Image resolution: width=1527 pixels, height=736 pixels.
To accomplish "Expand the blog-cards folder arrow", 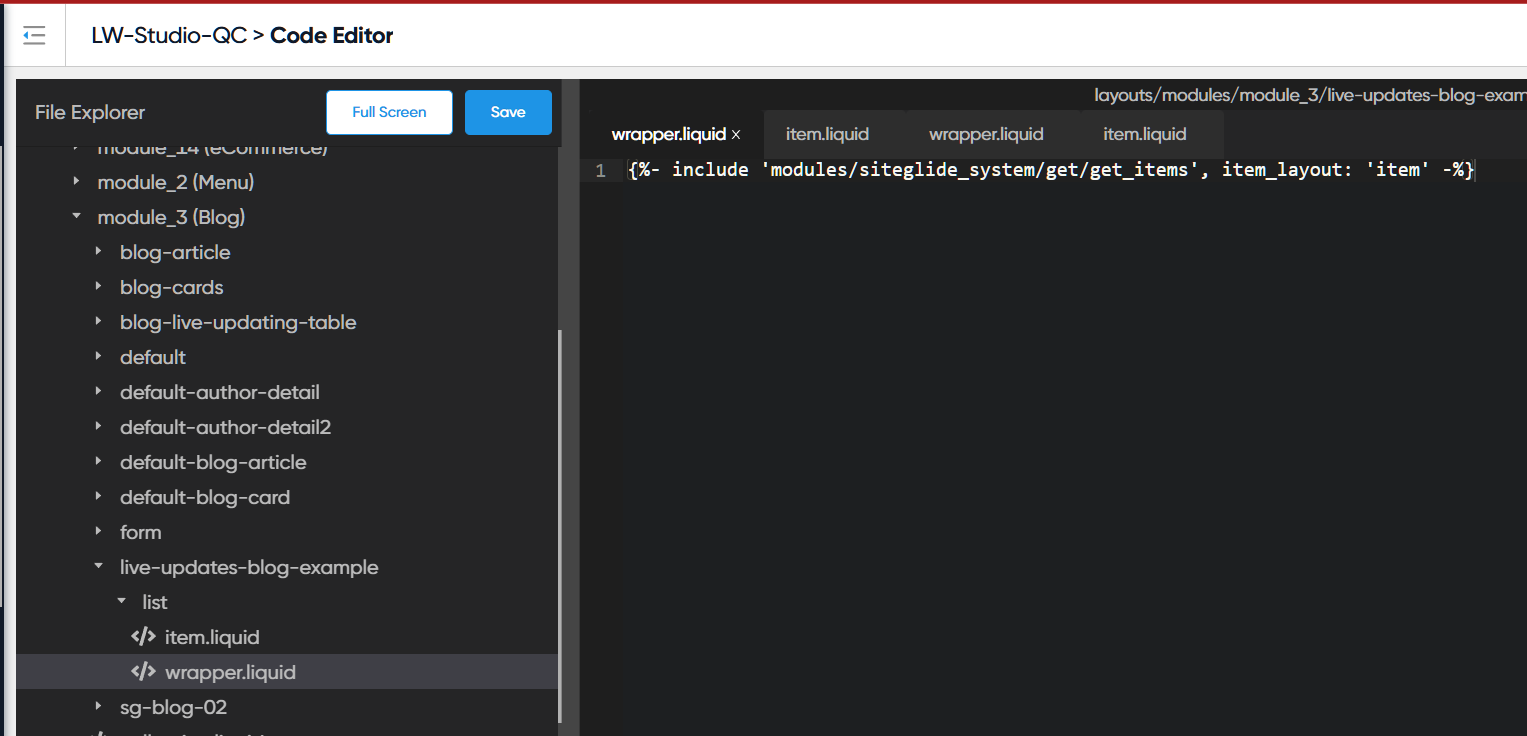I will tap(99, 287).
